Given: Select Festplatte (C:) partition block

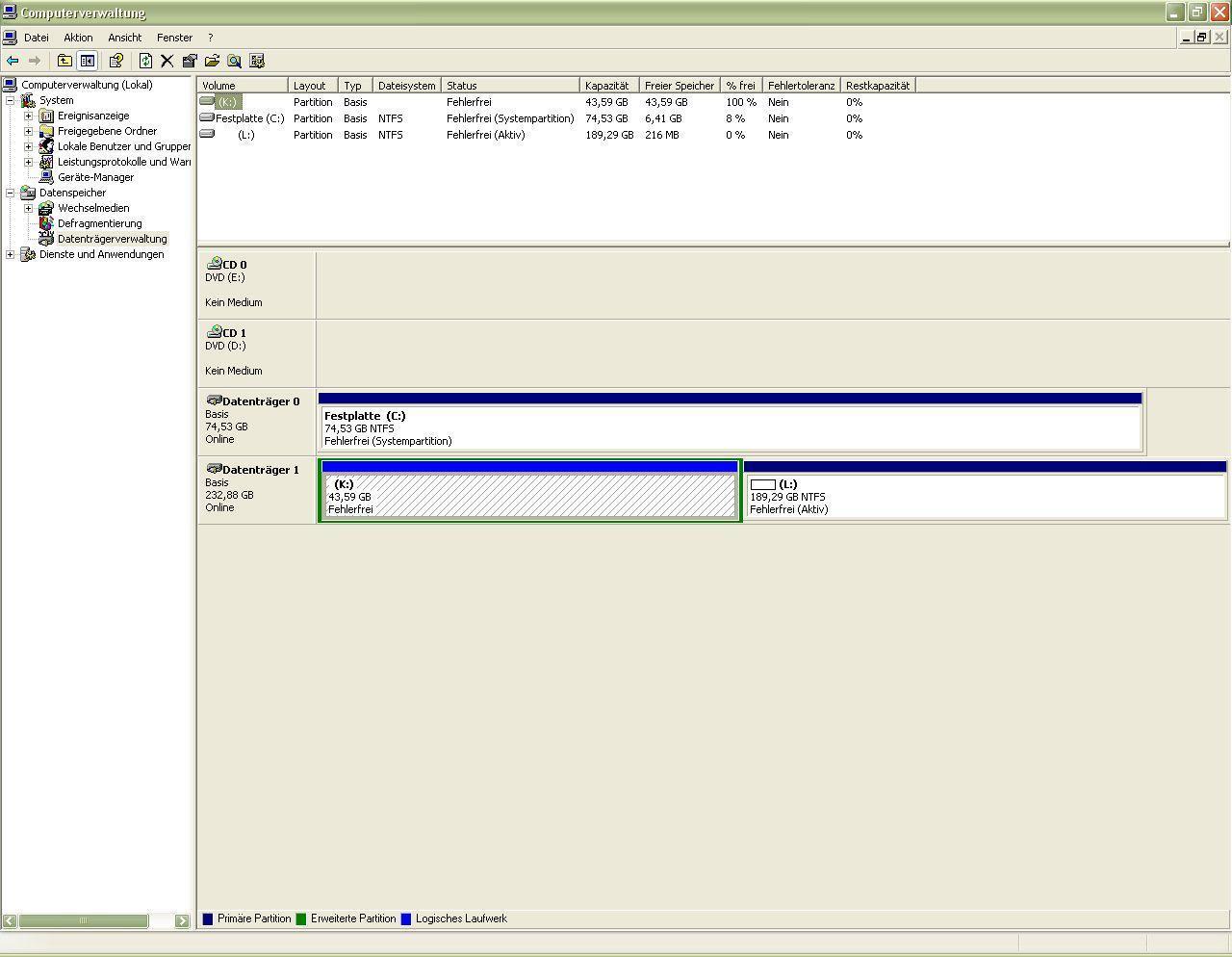Looking at the screenshot, I should (730, 422).
